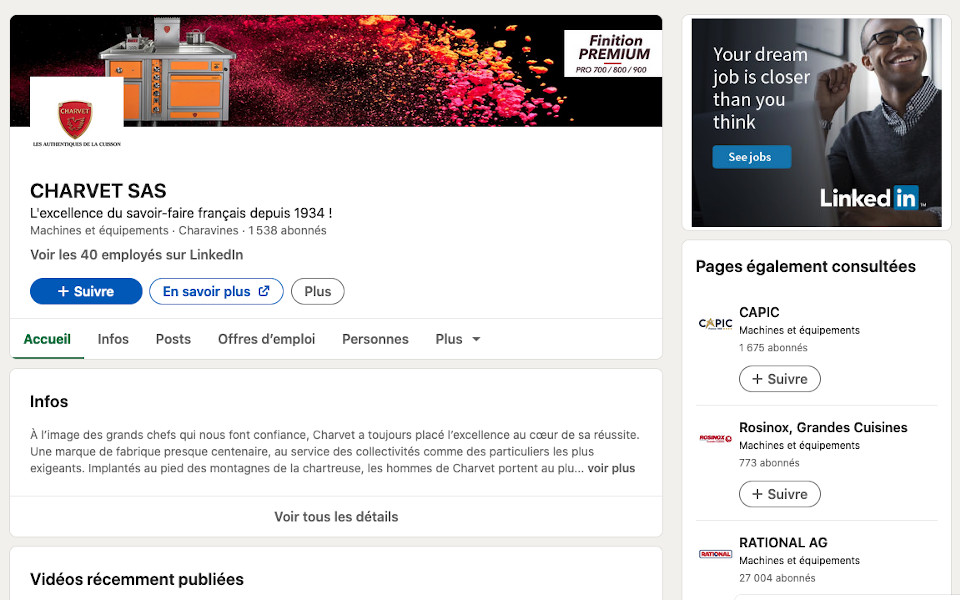Click Machines et équipements under Rosinox
This screenshot has height=600, width=960.
click(799, 445)
